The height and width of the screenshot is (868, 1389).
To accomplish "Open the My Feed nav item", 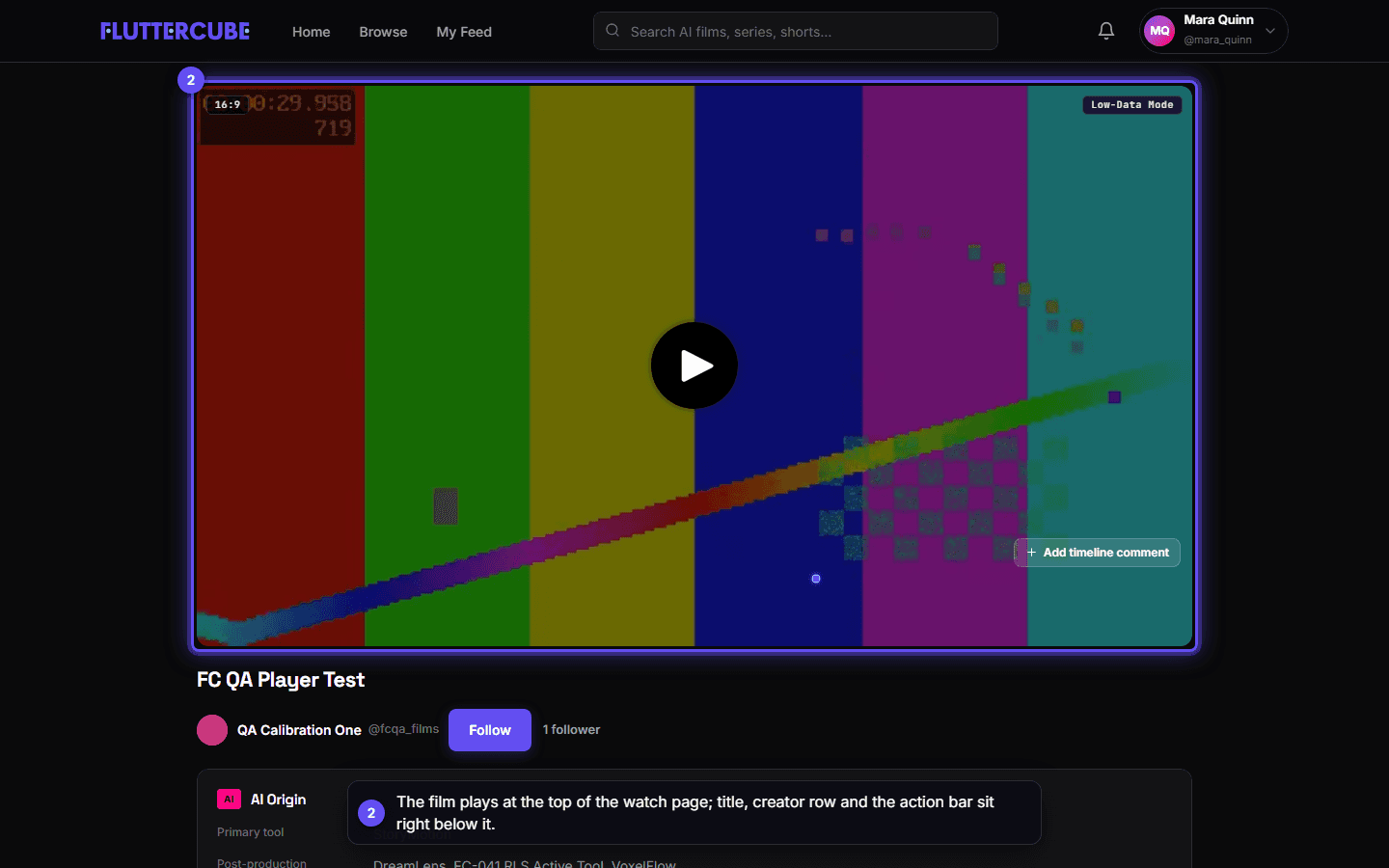I will click(x=464, y=32).
